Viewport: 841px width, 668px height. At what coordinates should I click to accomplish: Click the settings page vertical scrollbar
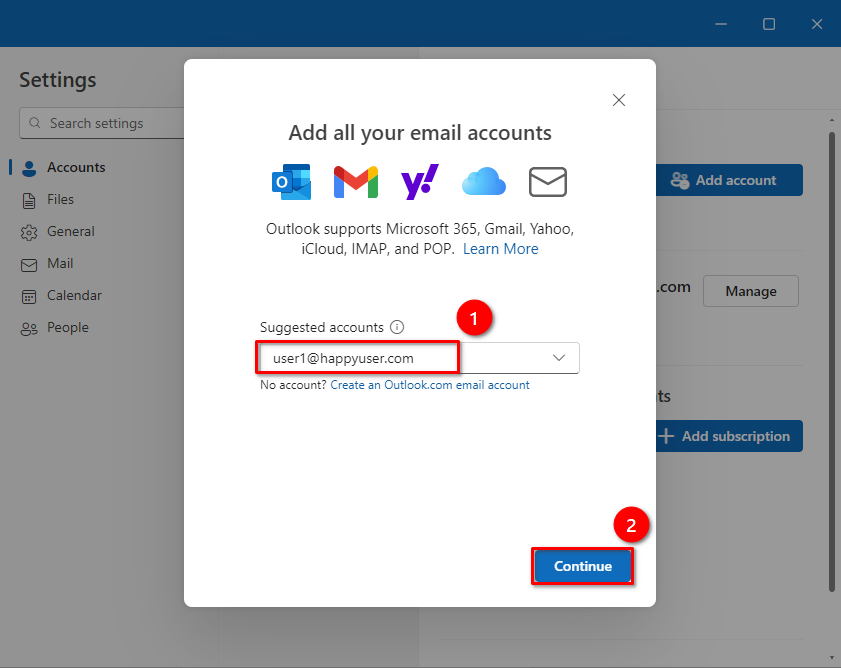point(831,362)
